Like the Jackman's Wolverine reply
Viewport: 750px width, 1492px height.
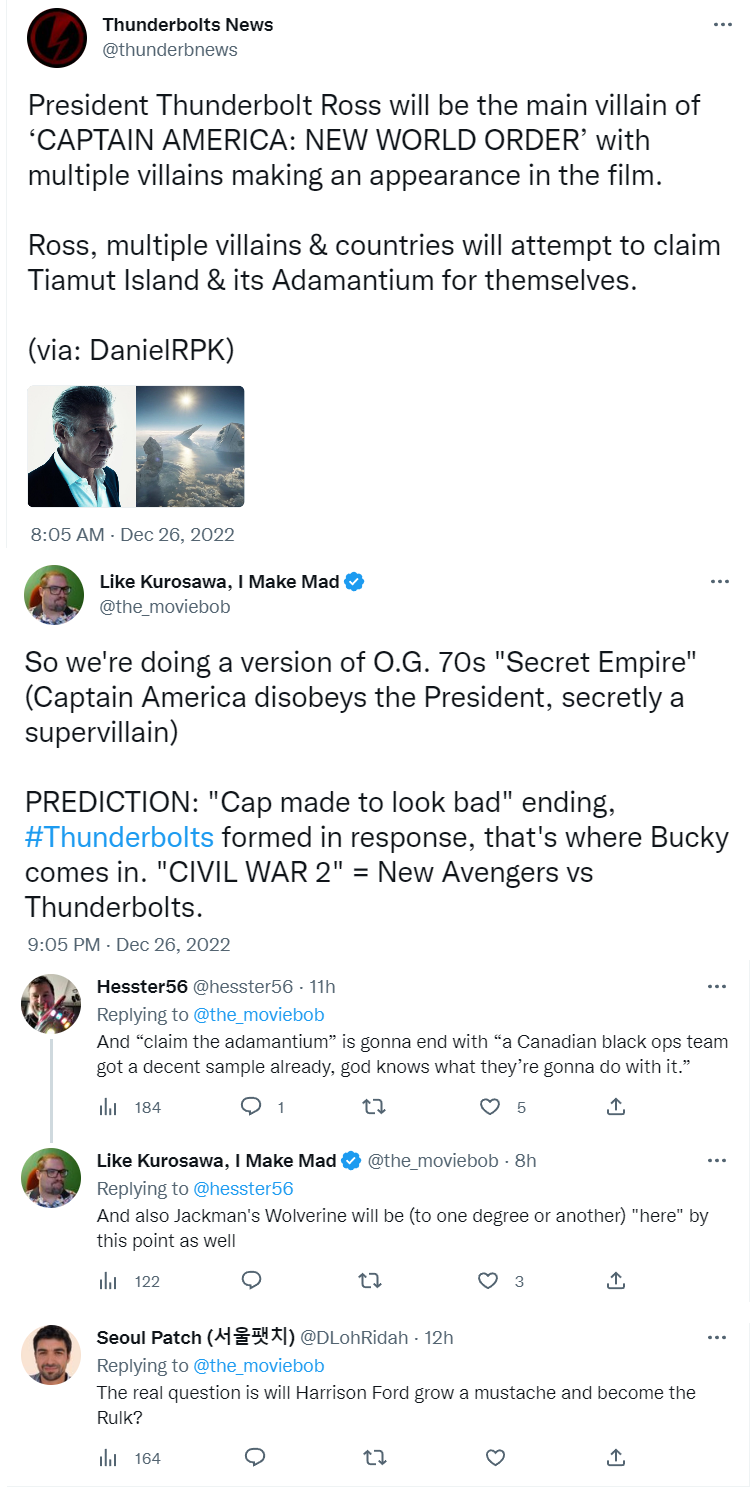point(489,1281)
